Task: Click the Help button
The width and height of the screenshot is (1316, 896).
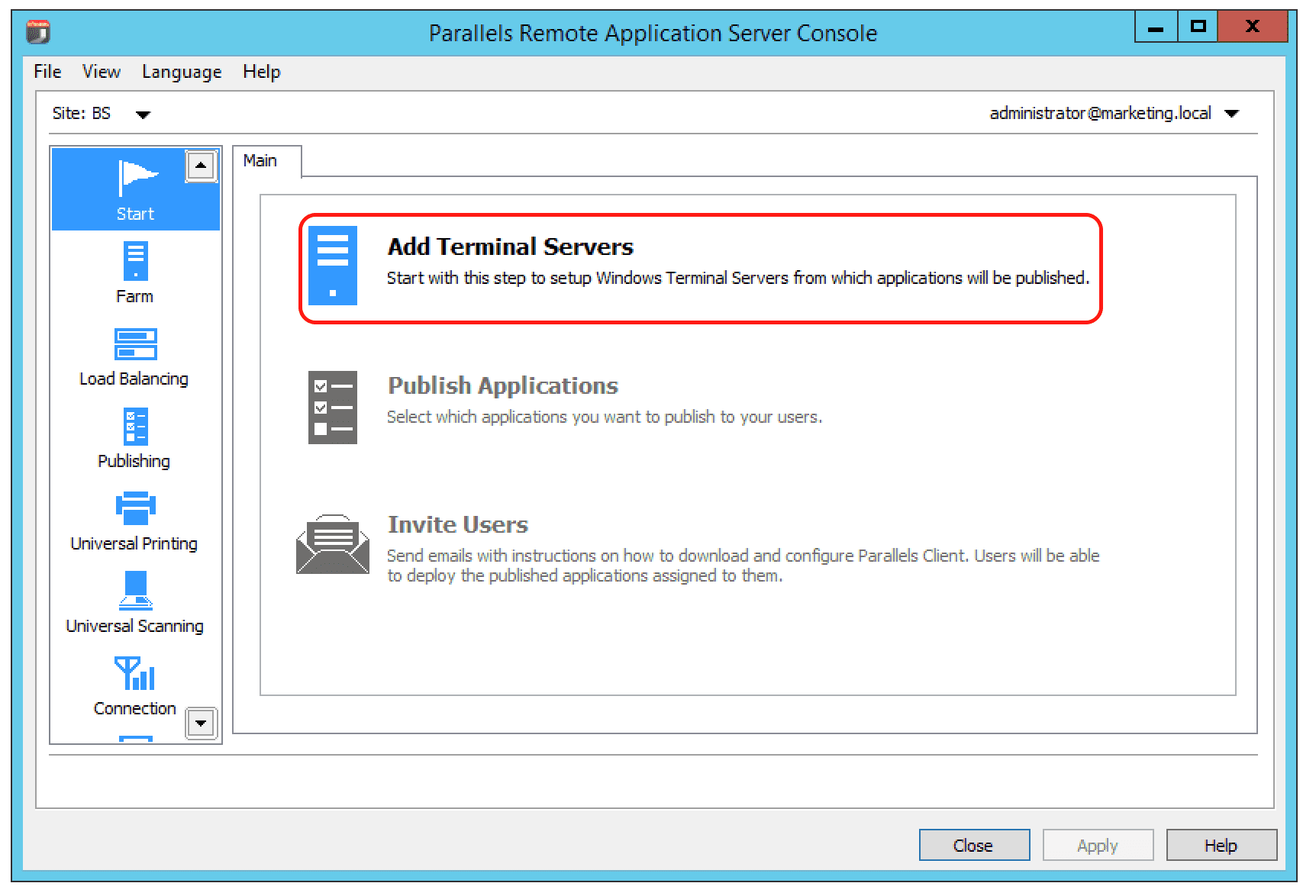Action: point(1221,845)
